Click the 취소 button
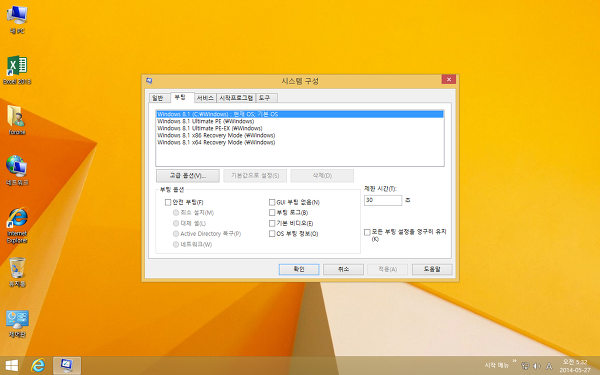600x375 pixels. coord(343,269)
